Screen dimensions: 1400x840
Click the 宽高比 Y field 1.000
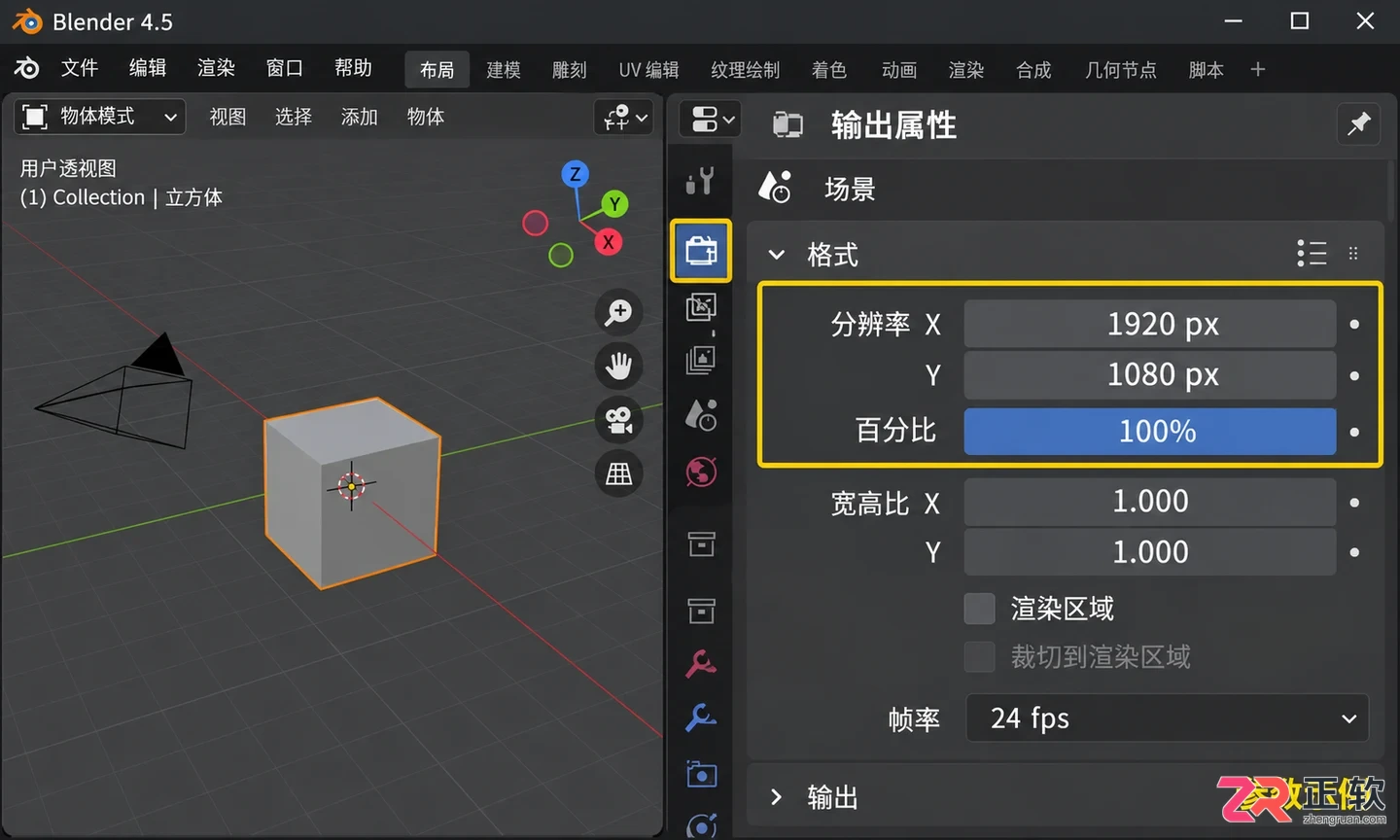coord(1150,552)
